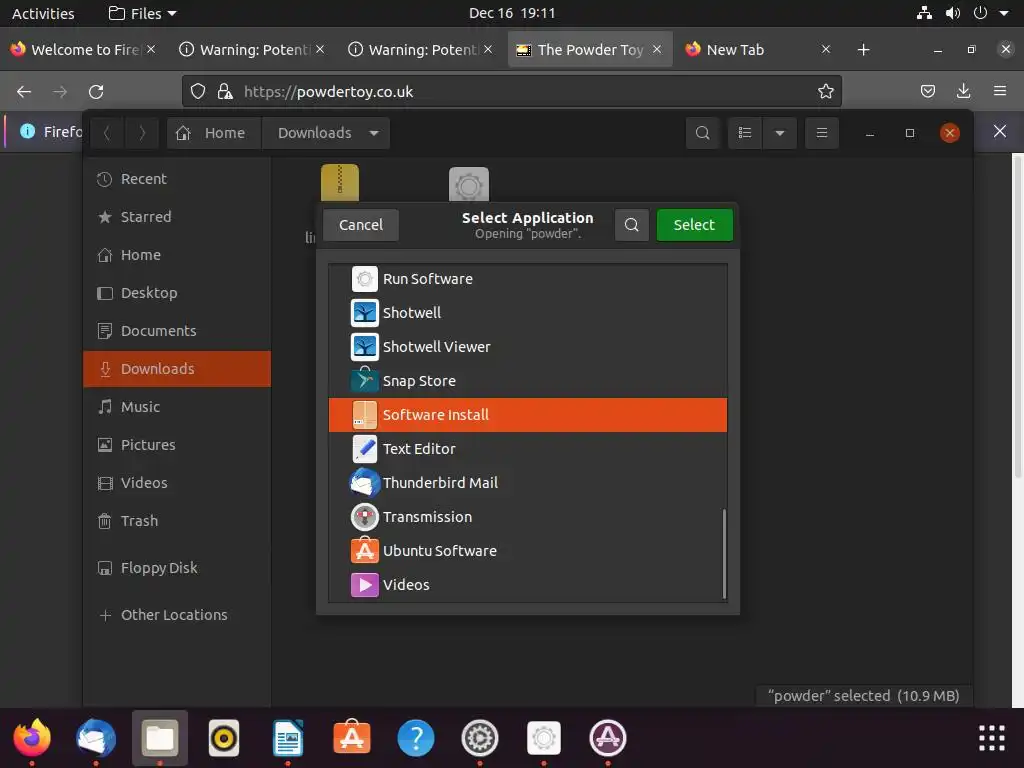Viewport: 1024px width, 768px height.
Task: Choose Text Editor to open powder
Action: coord(528,449)
